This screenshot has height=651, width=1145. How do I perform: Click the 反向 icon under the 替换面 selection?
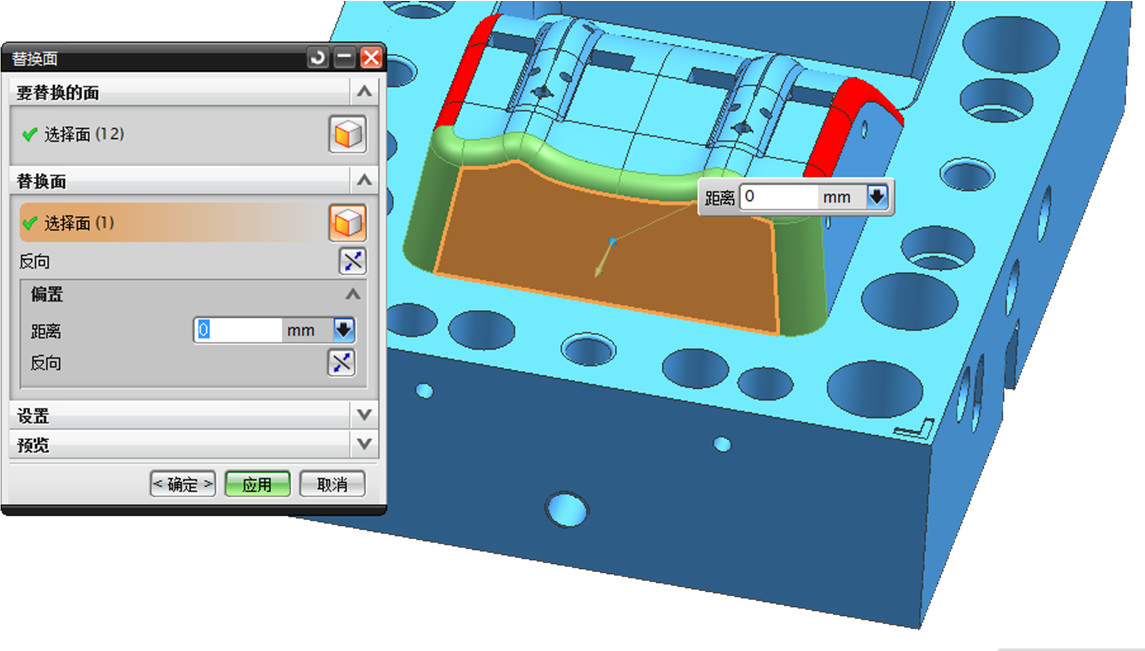352,262
